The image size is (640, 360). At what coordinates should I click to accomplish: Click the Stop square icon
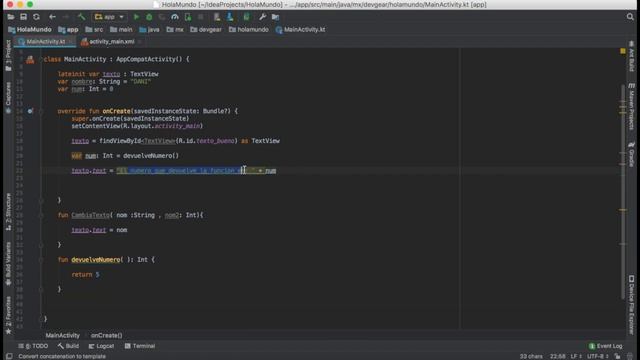click(x=200, y=17)
